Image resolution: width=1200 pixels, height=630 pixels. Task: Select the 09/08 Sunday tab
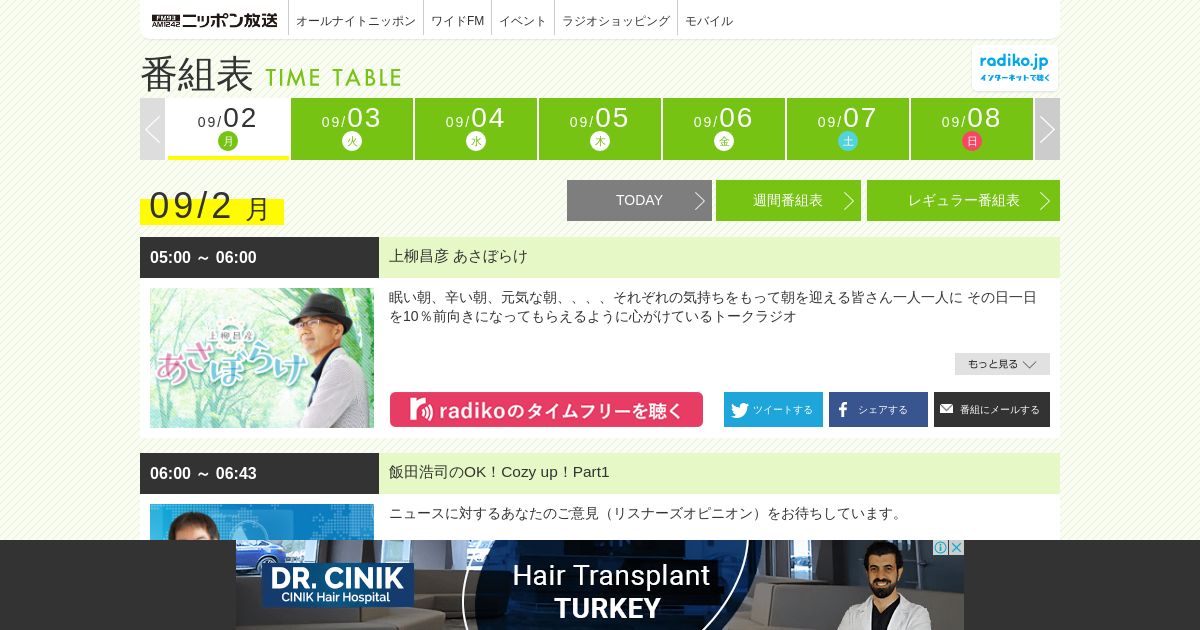click(972, 129)
